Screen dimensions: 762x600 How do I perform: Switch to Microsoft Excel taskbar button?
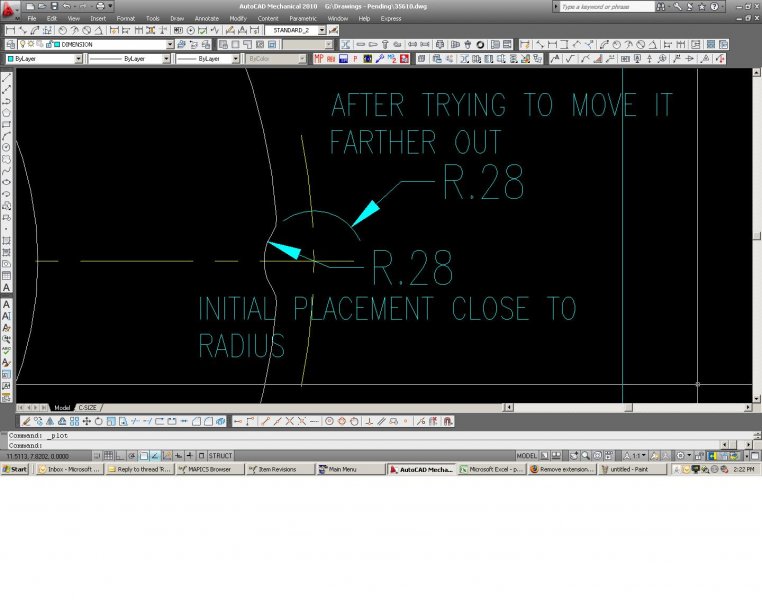click(492, 469)
